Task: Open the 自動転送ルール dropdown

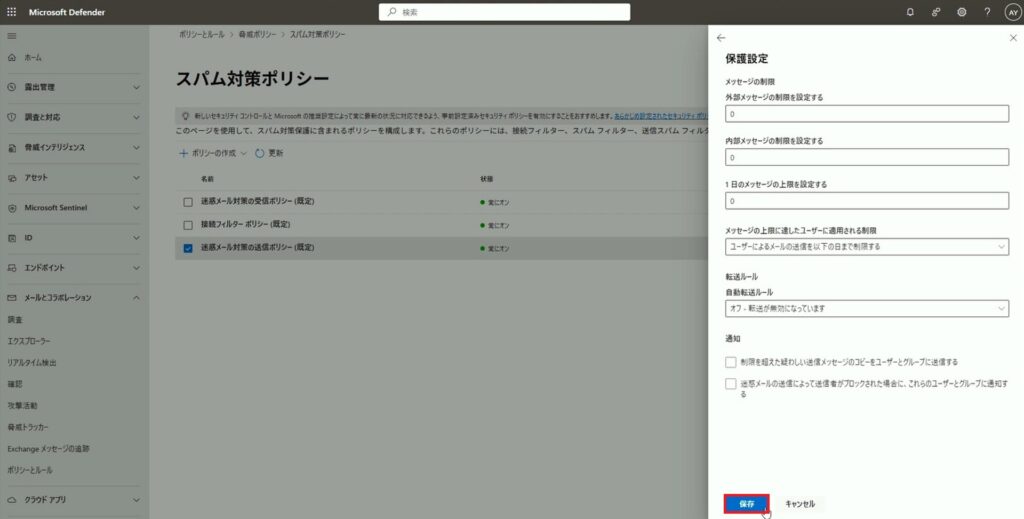Action: coord(866,309)
